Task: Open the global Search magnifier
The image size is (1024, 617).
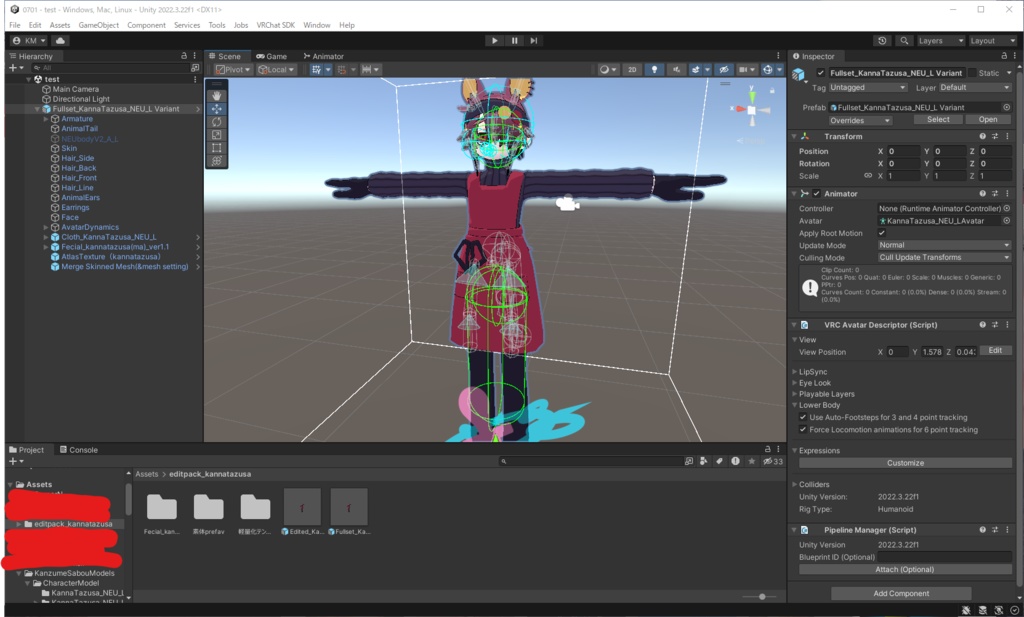Action: tap(904, 40)
